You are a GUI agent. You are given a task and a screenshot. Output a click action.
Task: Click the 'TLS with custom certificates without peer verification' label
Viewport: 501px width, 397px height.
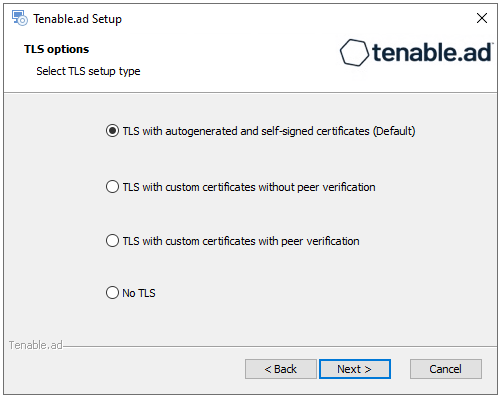(x=249, y=187)
